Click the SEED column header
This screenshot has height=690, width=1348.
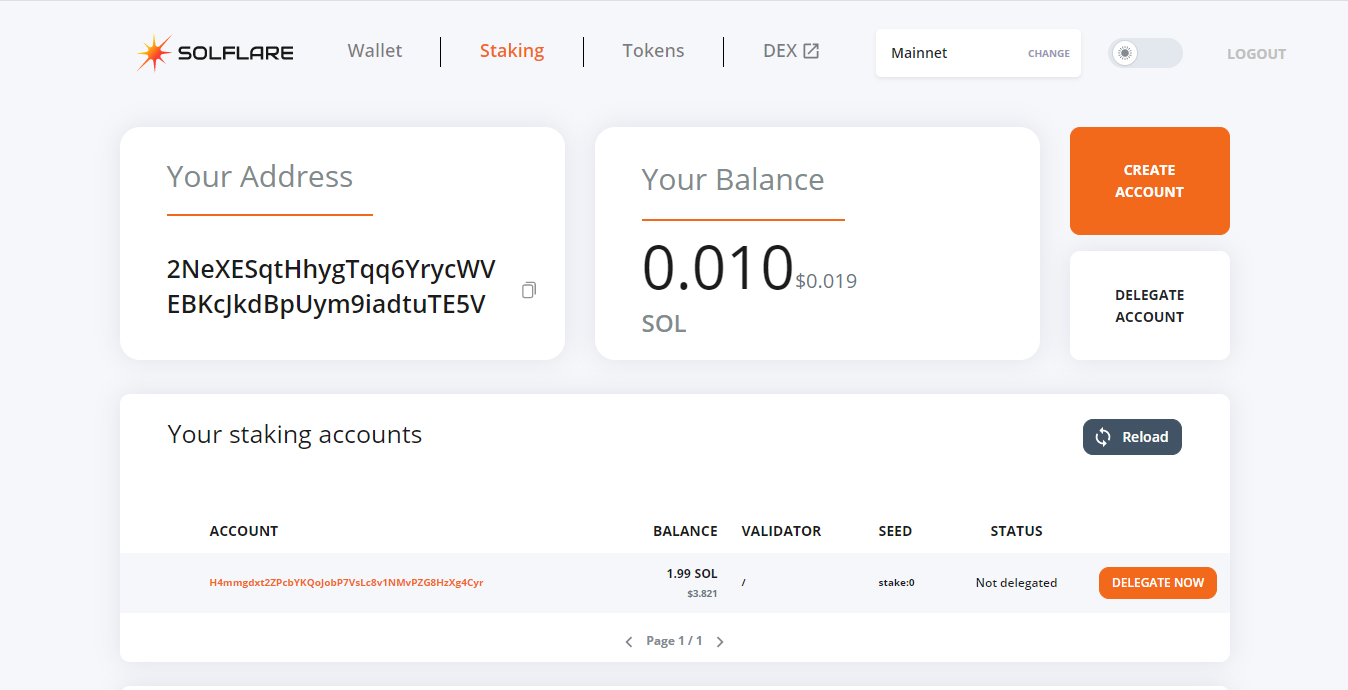click(895, 531)
